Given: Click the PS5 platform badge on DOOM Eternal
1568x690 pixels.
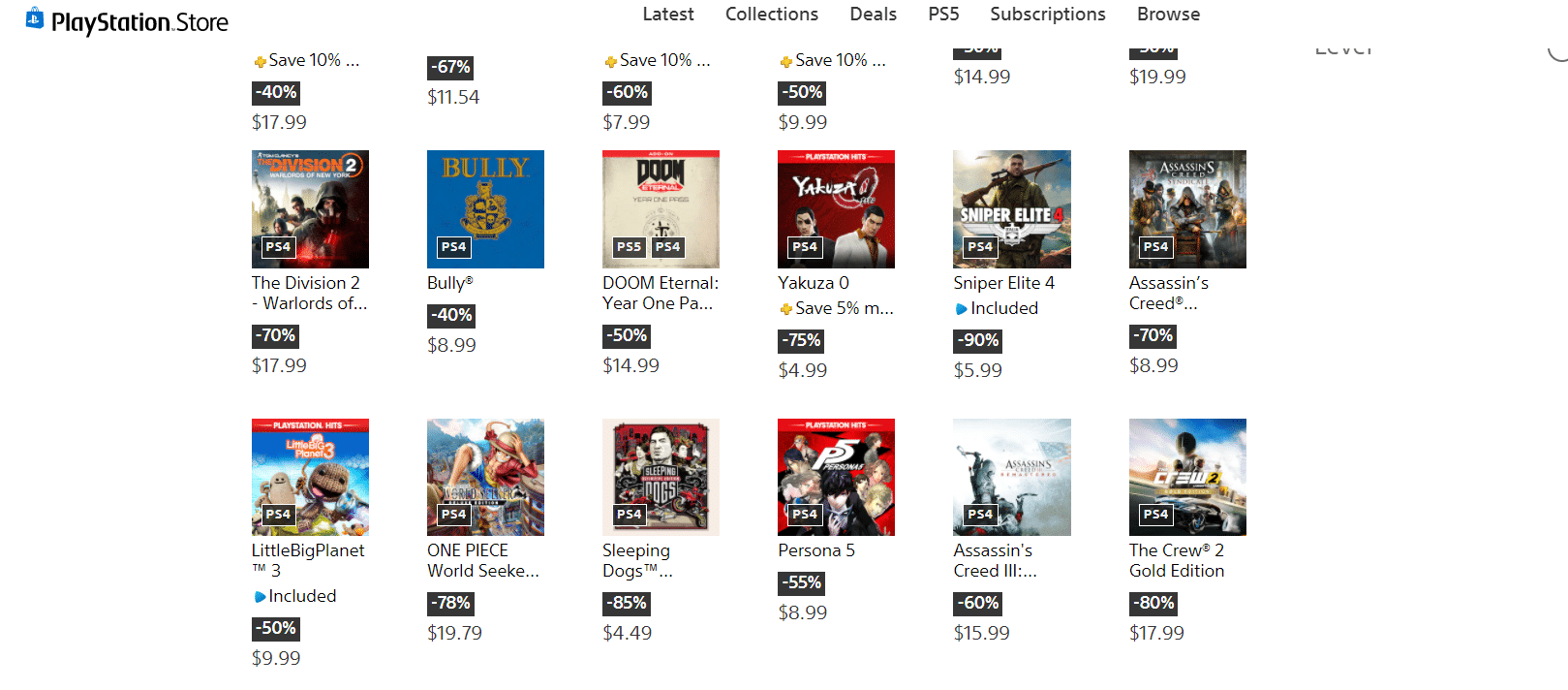Looking at the screenshot, I should 630,247.
